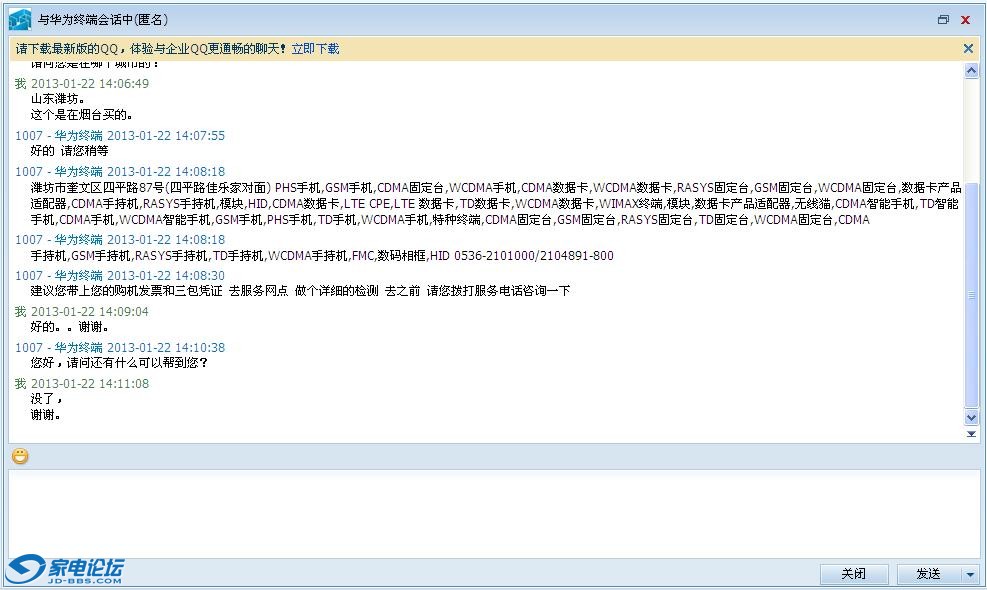
Task: Jump to the bottom of the chat
Action: click(971, 434)
